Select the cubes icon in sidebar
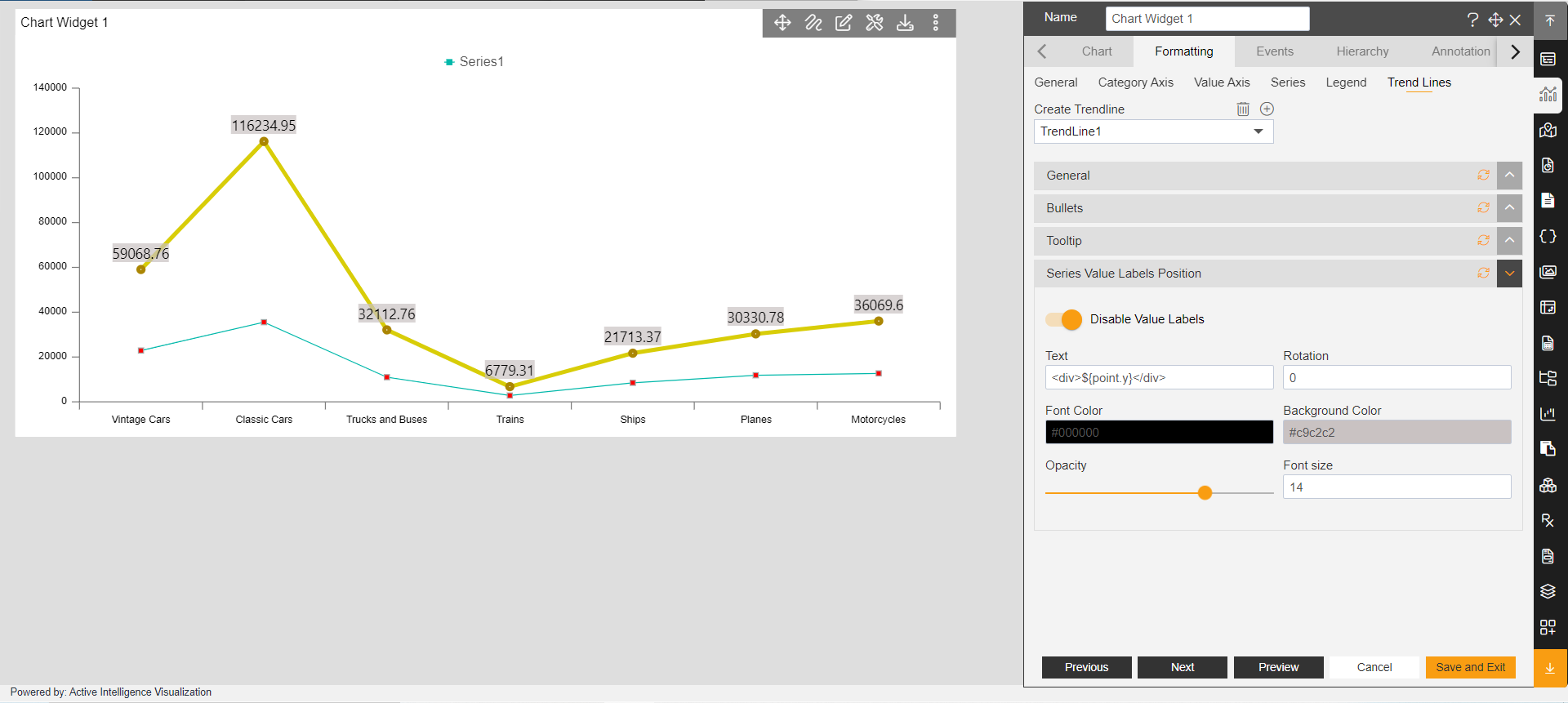 pos(1548,485)
